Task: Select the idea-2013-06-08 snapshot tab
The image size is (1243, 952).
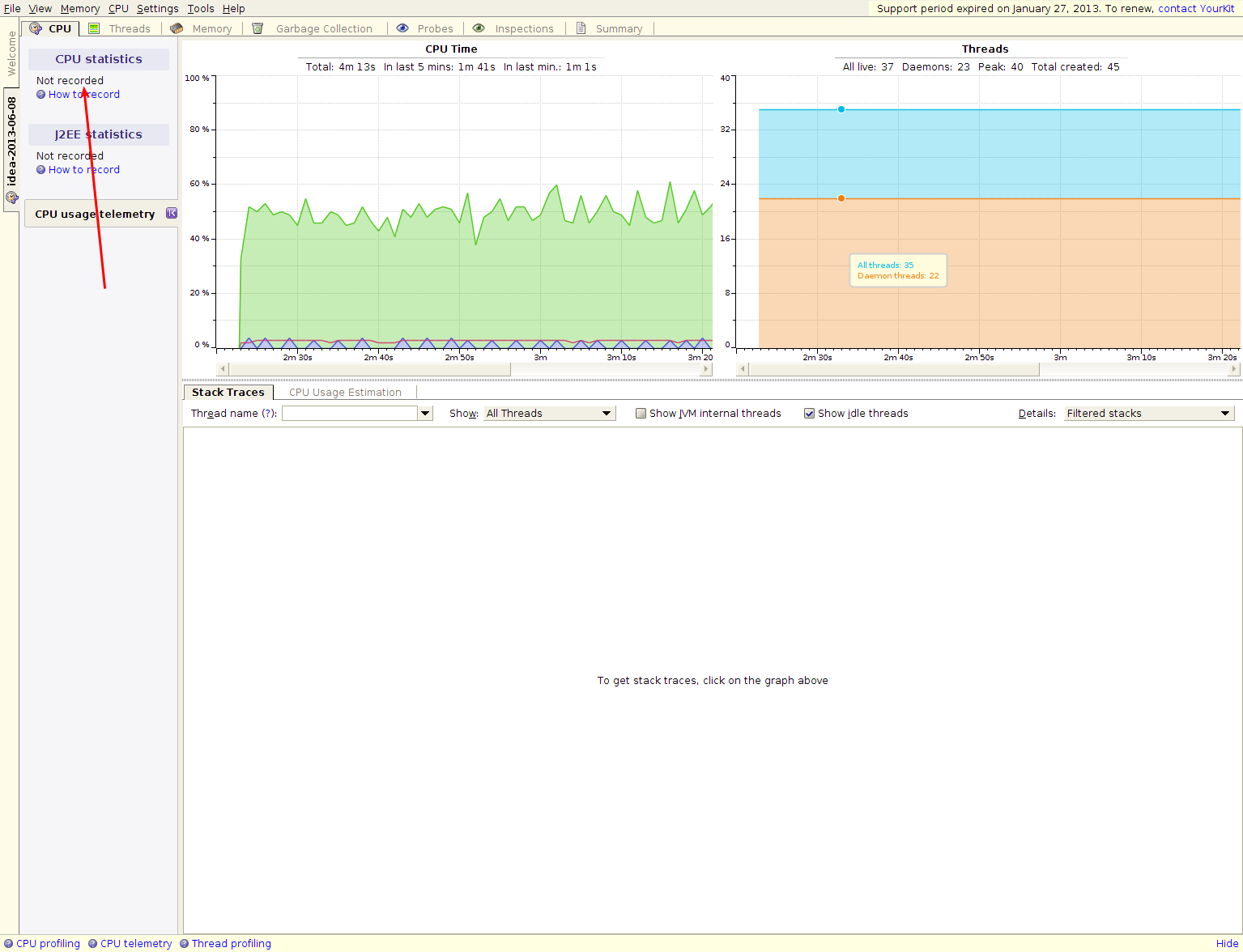Action: tap(11, 150)
